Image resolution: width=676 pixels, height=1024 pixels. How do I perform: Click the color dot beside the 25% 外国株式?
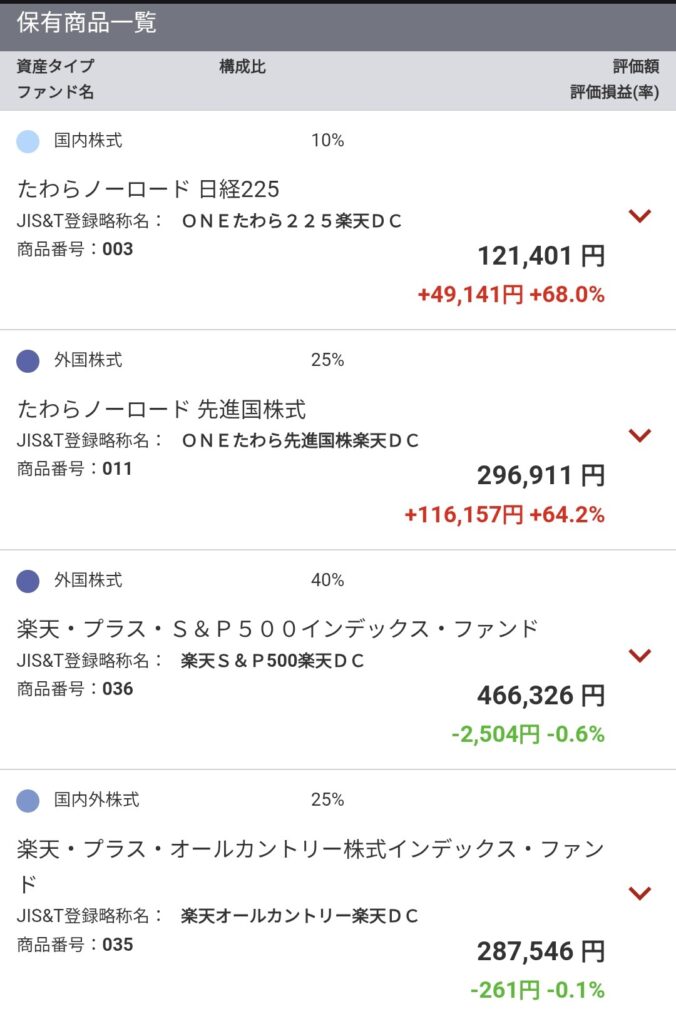click(x=28, y=361)
